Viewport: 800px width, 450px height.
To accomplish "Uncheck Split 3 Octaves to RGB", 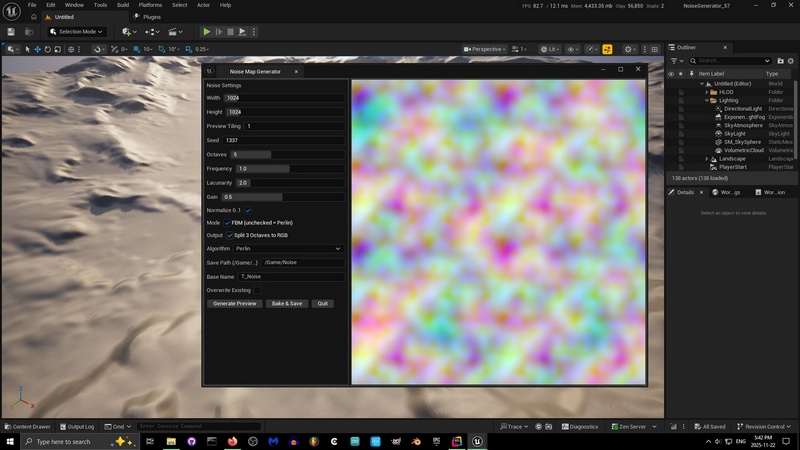I will (x=230, y=235).
